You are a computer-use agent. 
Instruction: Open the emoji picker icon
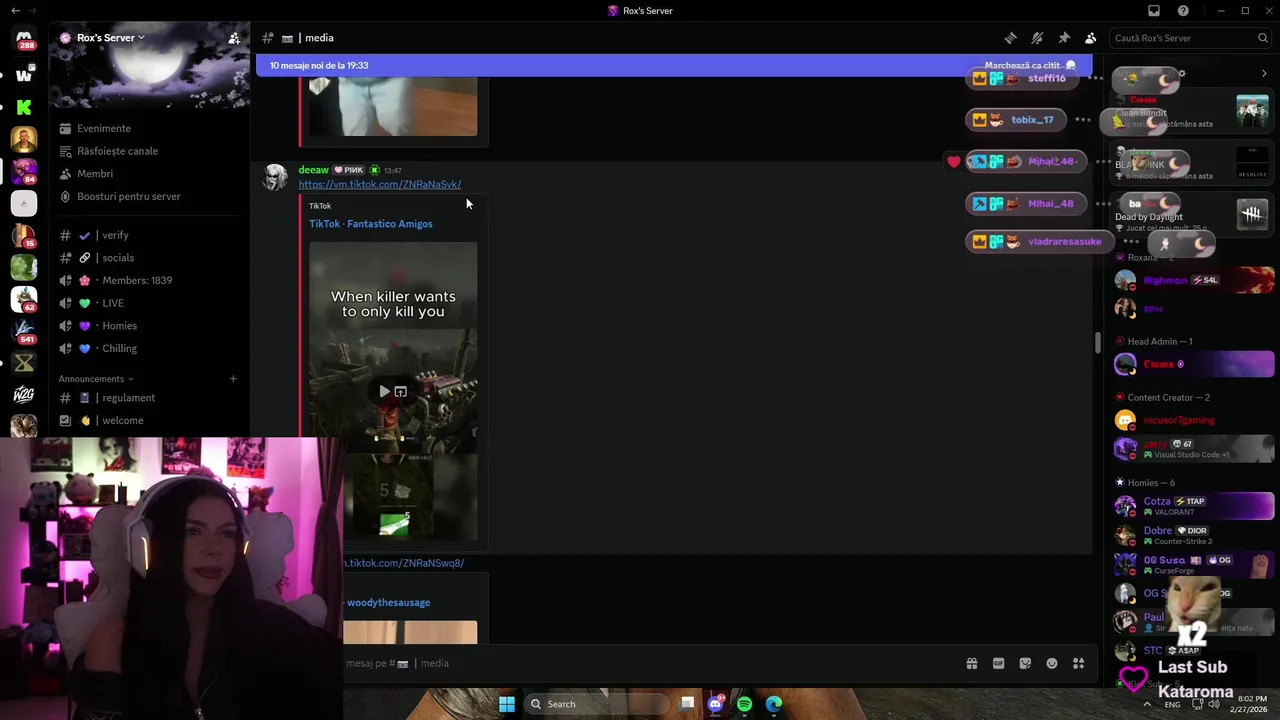[1052, 663]
